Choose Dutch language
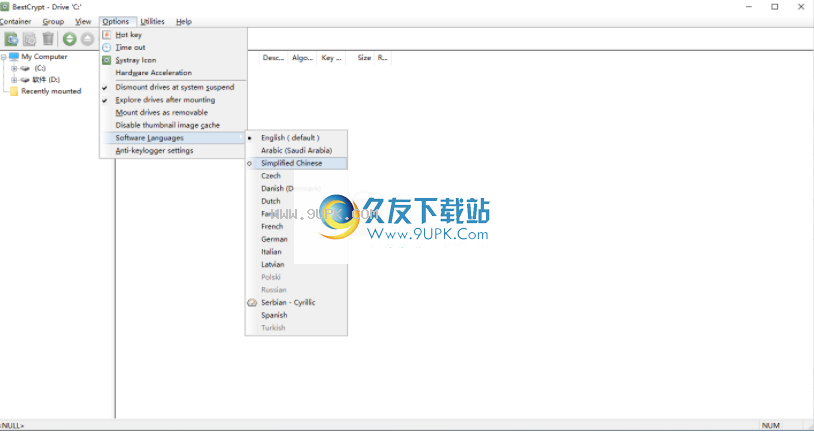814x434 pixels. 296,201
